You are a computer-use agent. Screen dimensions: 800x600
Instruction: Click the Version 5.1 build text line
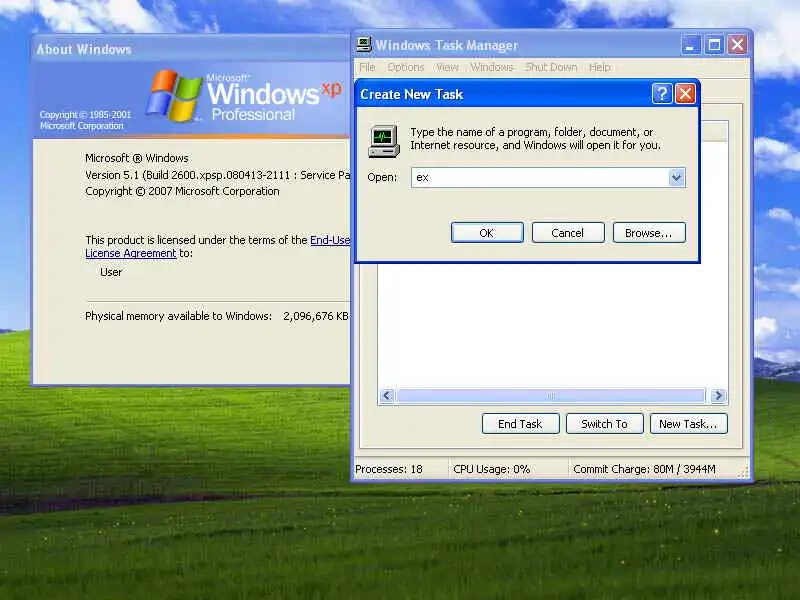[217, 175]
